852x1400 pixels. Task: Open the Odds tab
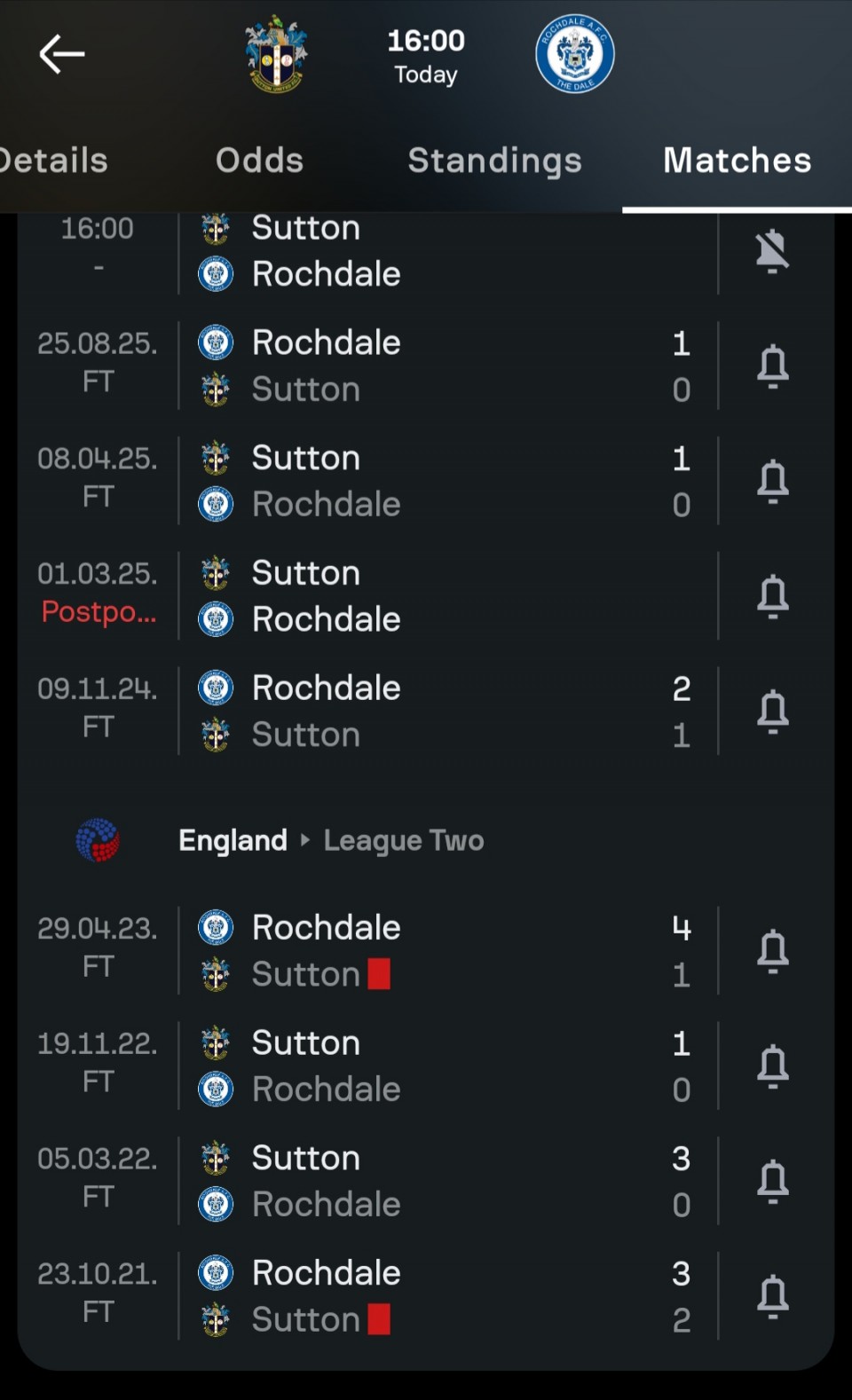point(259,161)
